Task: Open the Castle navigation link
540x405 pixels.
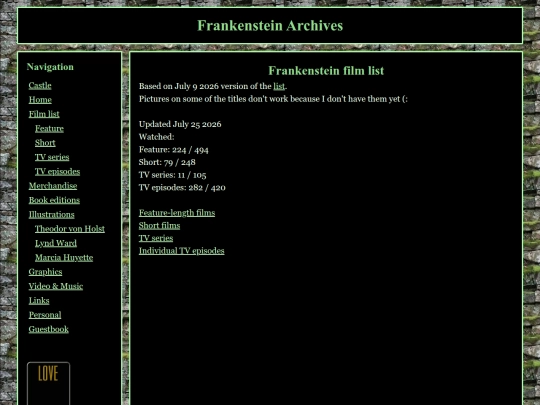Action: (40, 85)
